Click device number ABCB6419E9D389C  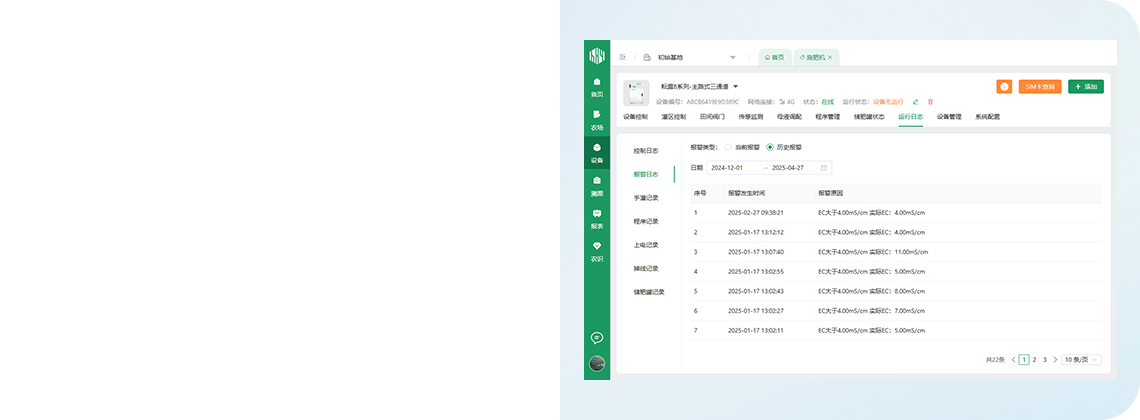712,102
